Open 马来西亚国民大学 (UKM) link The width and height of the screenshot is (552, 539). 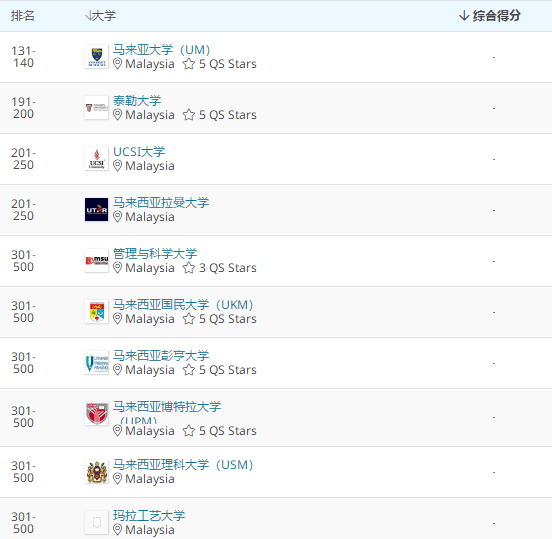[x=183, y=305]
